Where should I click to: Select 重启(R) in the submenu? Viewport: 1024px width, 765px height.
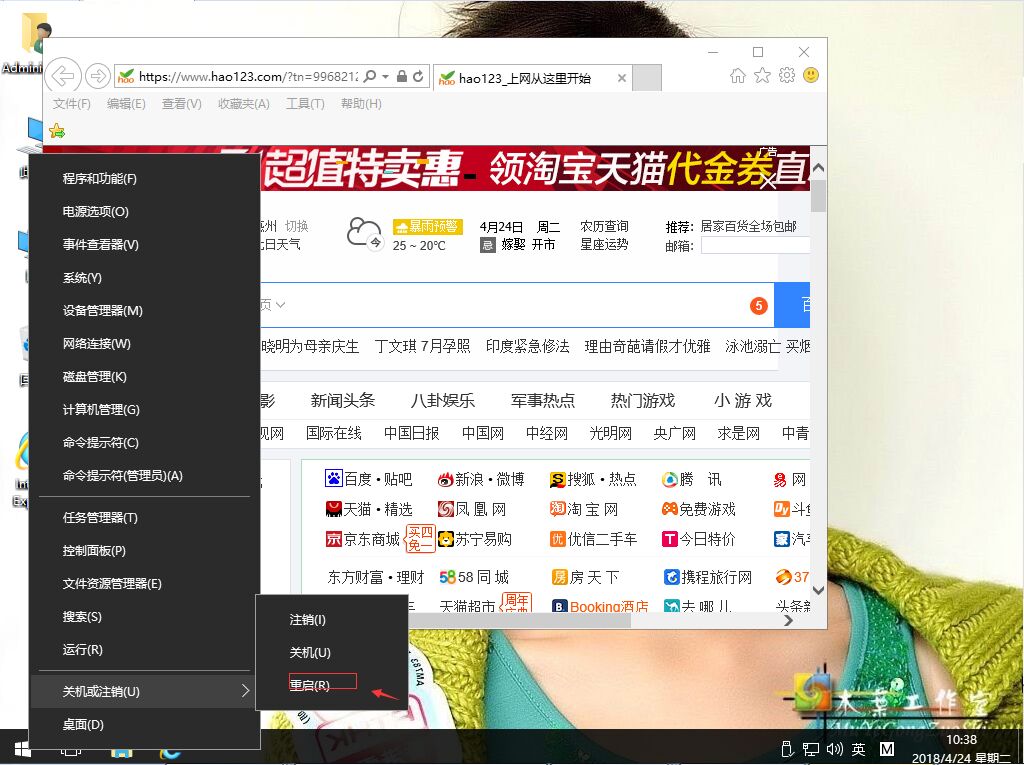332,685
